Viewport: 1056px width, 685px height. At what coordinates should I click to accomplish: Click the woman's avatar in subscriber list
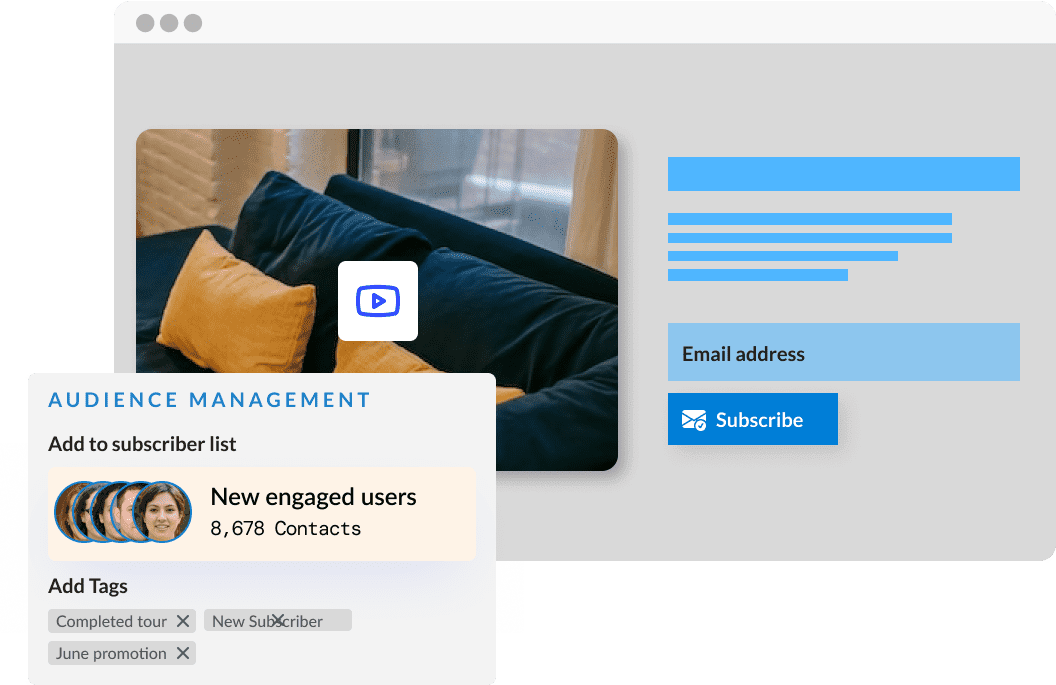tap(162, 512)
